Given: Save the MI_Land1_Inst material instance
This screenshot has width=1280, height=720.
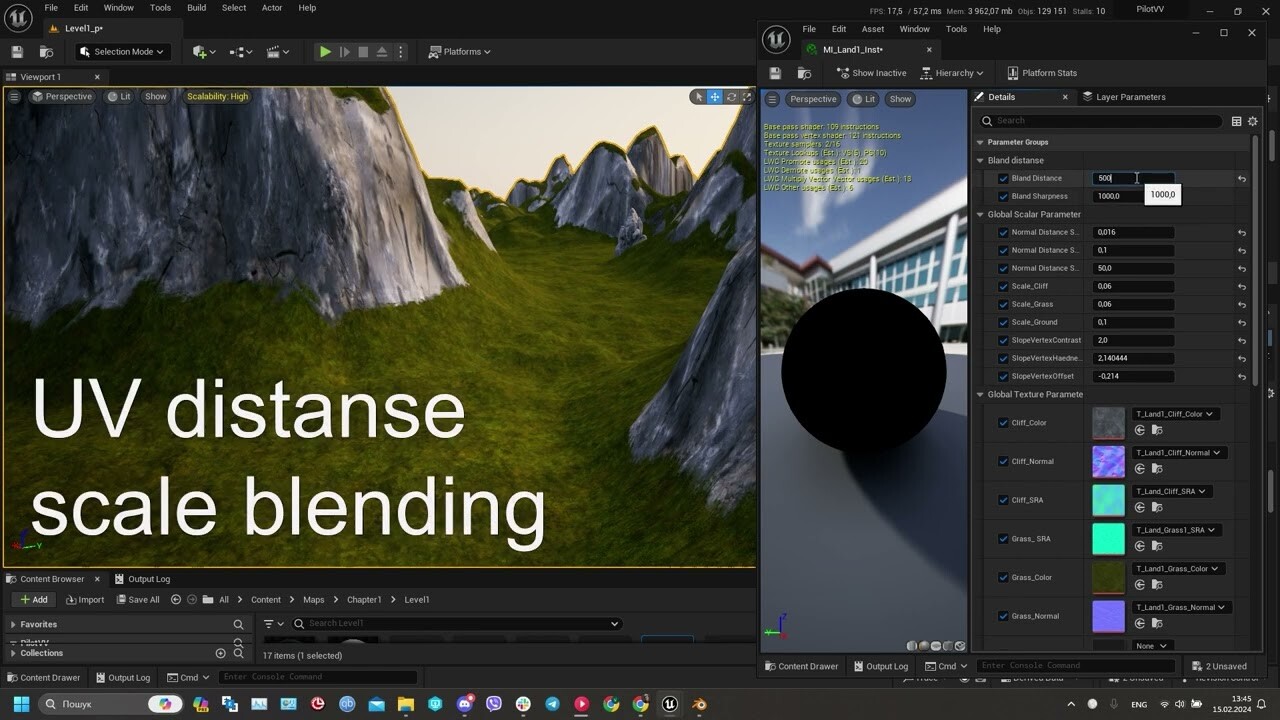Looking at the screenshot, I should click(775, 72).
